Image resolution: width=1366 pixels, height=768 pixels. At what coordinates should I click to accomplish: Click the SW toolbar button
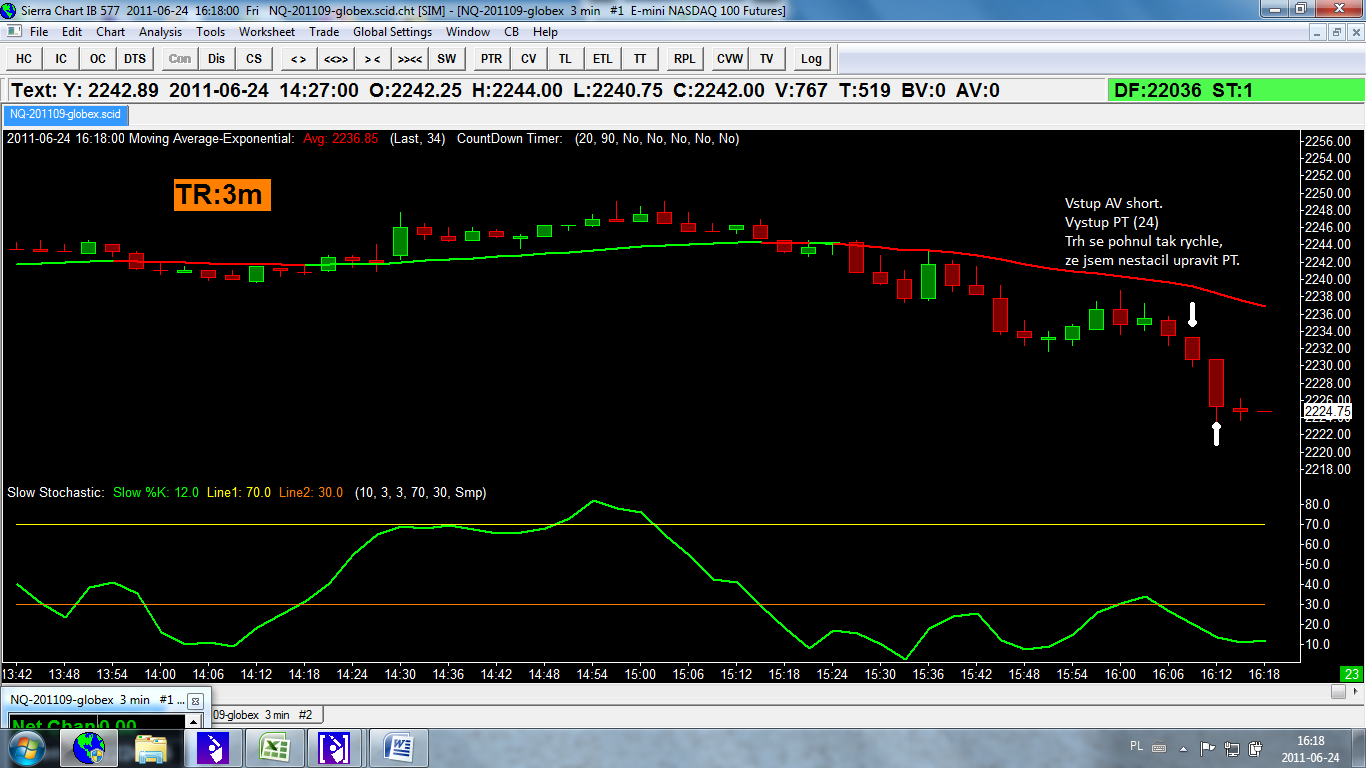tap(446, 59)
